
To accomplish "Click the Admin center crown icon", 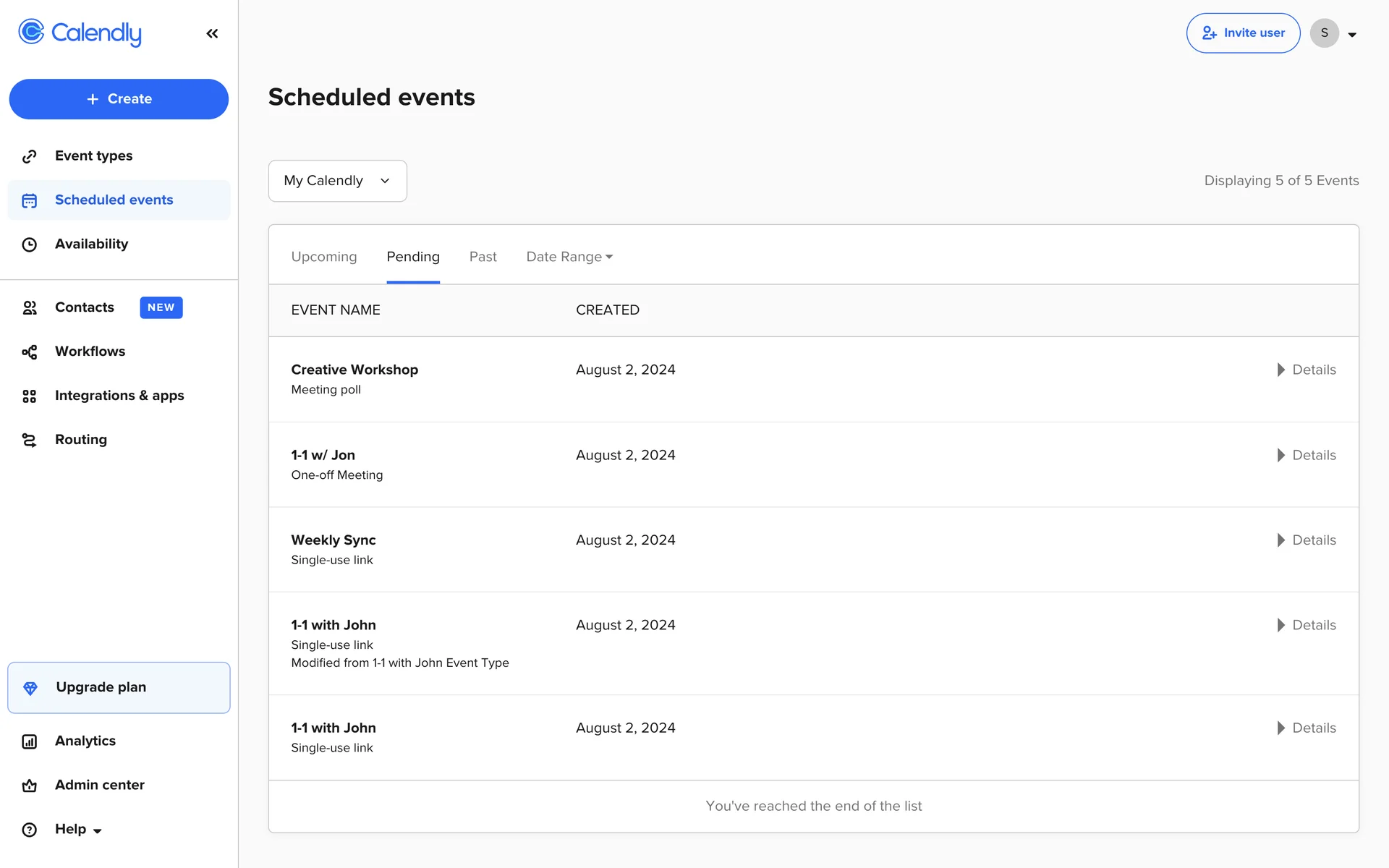I will 30,786.
